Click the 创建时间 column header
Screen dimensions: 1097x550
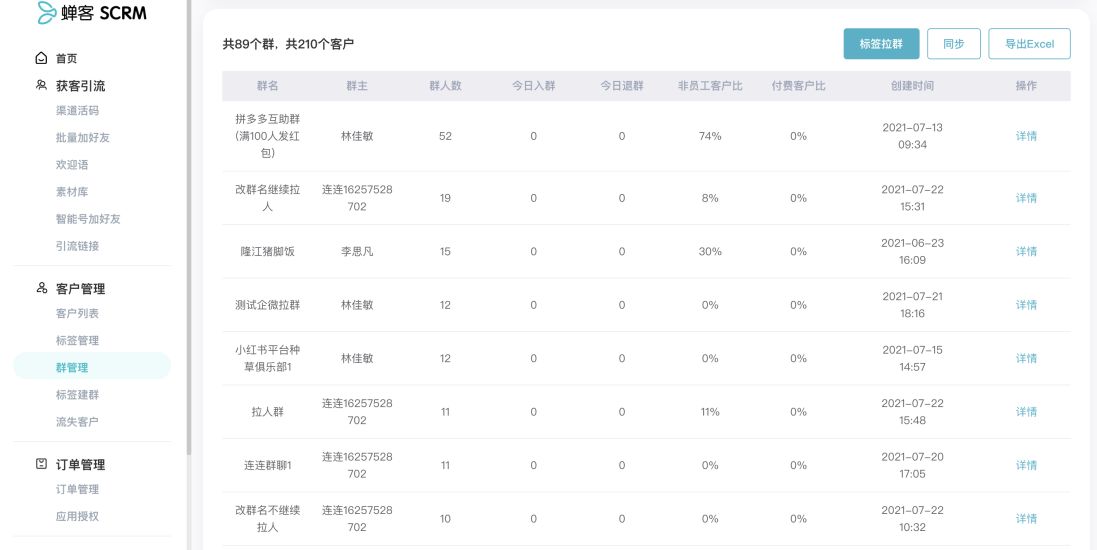(912, 85)
